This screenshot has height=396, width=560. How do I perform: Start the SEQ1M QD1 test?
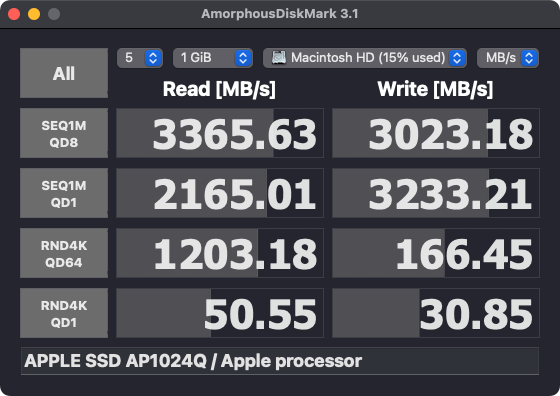click(64, 193)
